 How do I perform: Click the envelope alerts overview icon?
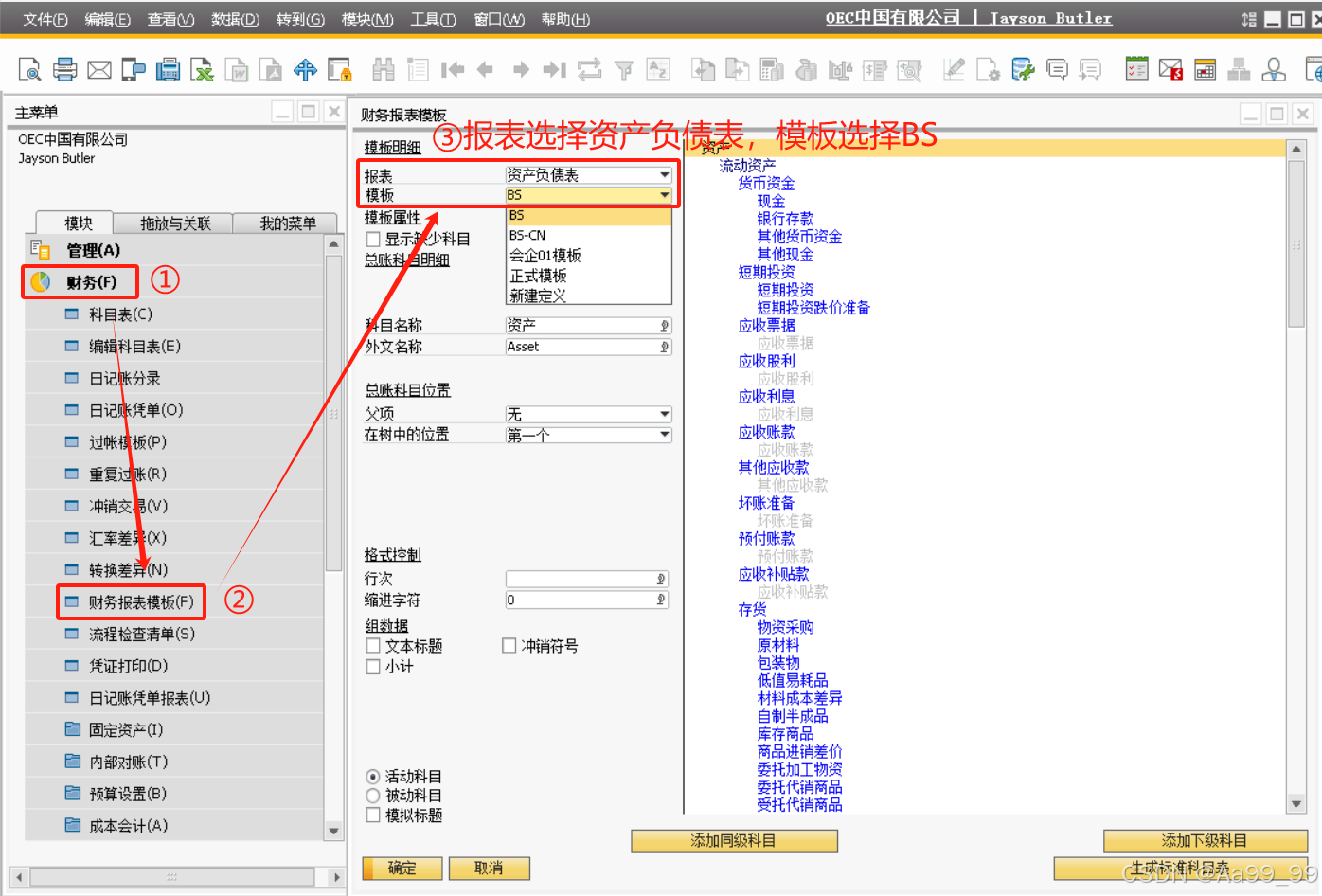1170,68
